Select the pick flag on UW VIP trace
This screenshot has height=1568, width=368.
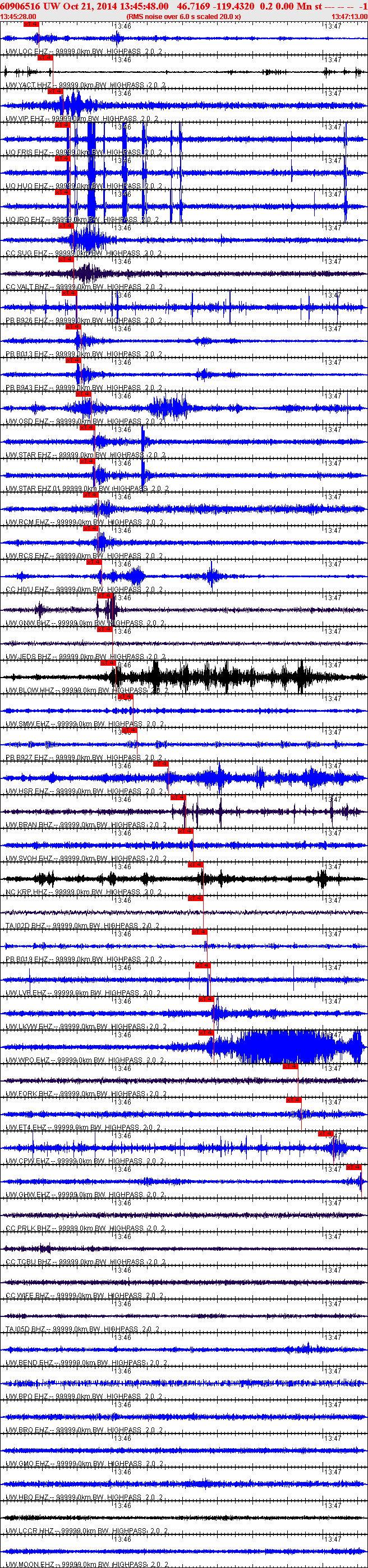[55, 91]
